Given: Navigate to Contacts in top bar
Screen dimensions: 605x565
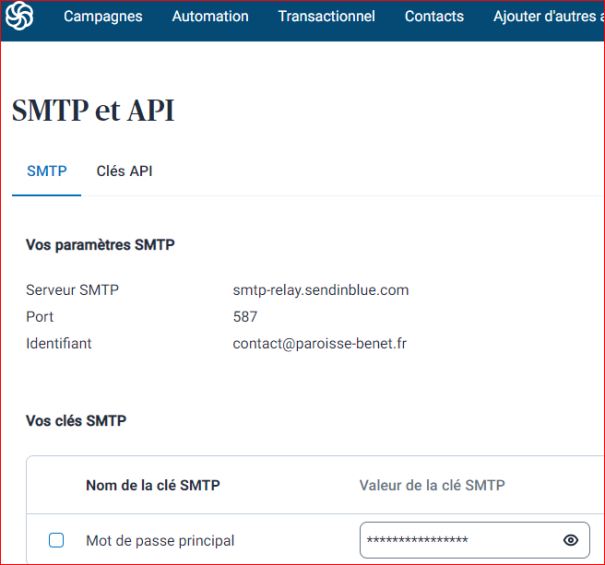Looking at the screenshot, I should 434,17.
